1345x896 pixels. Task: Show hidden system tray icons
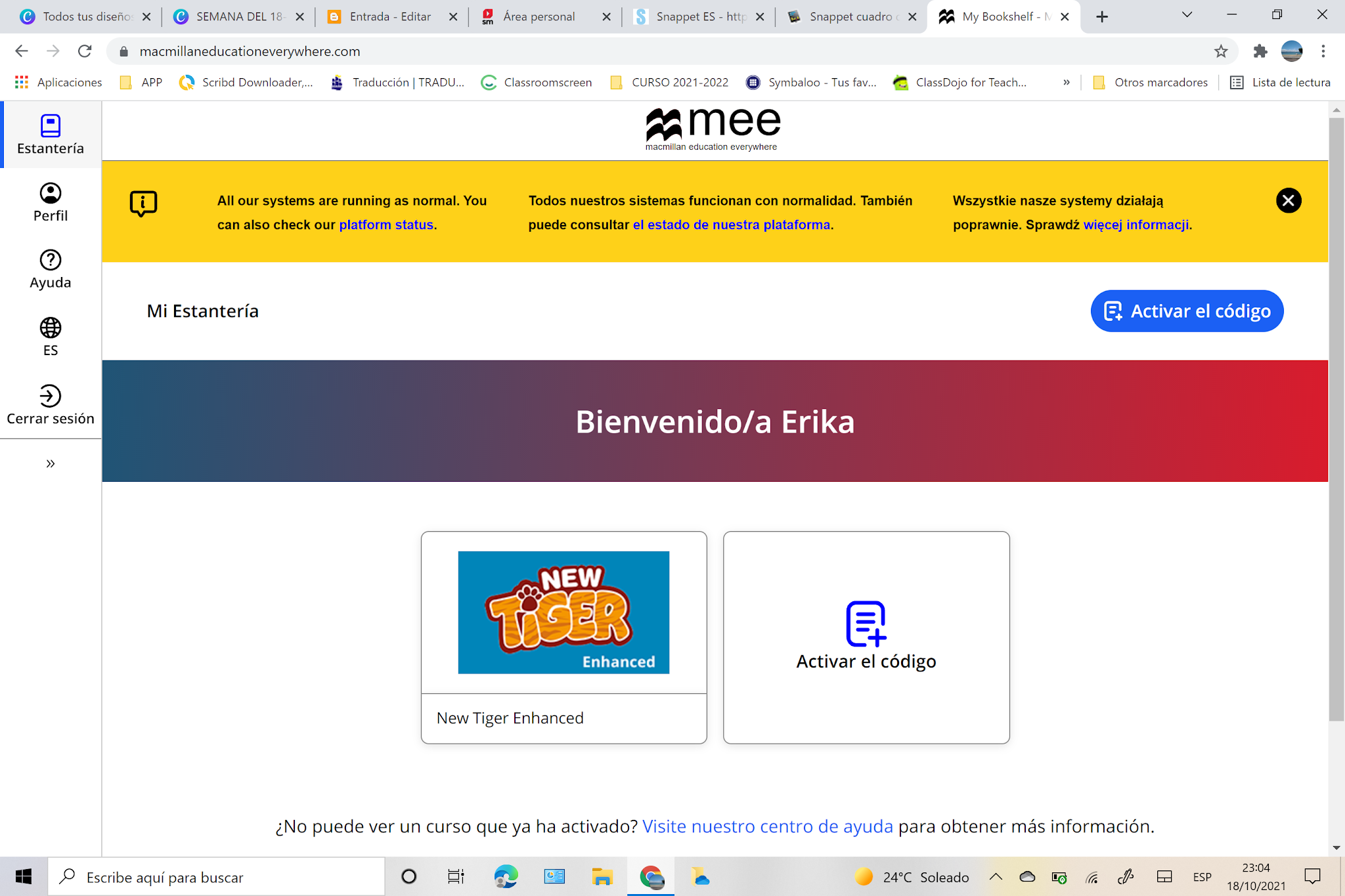point(996,877)
